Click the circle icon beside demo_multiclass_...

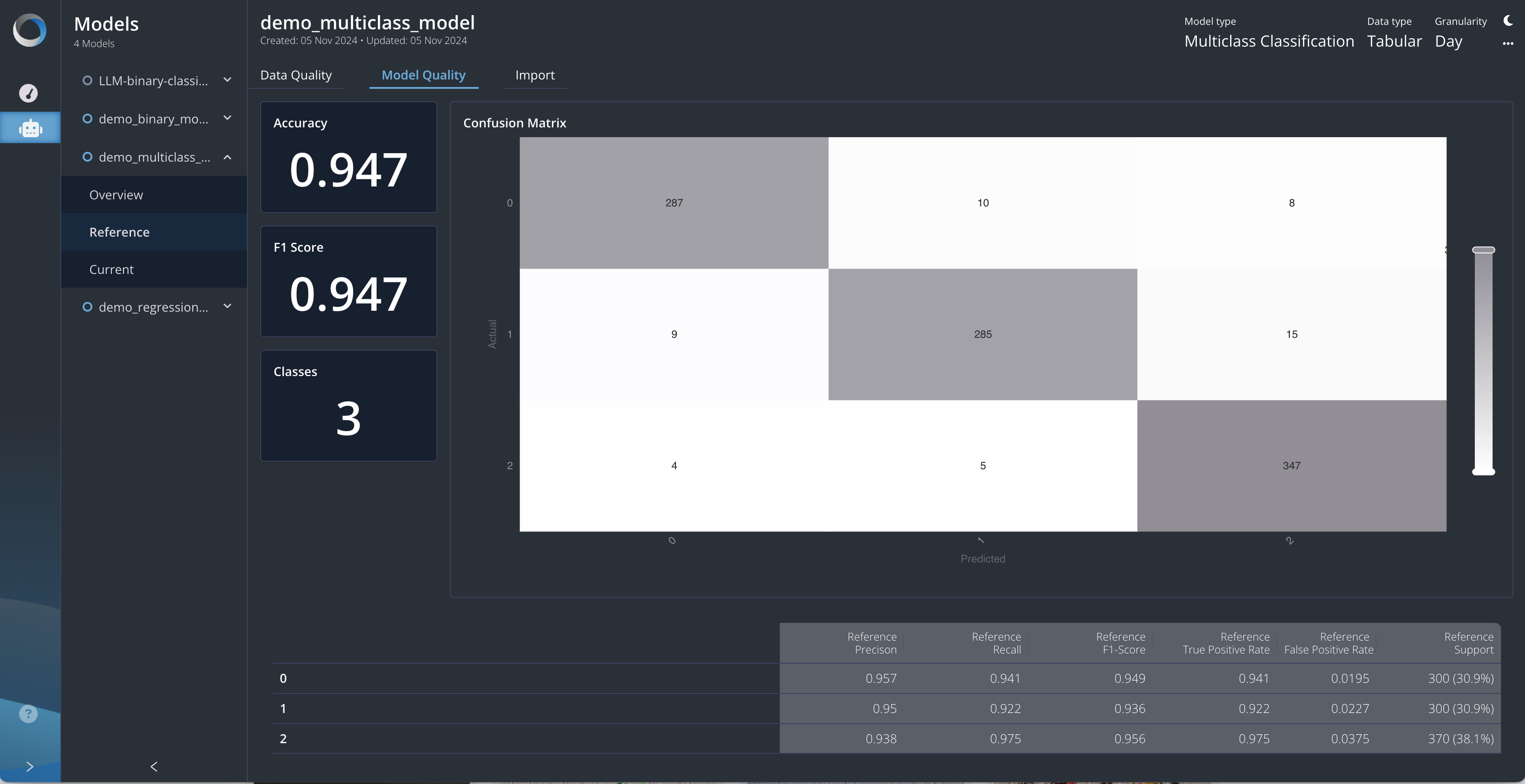pyautogui.click(x=87, y=157)
